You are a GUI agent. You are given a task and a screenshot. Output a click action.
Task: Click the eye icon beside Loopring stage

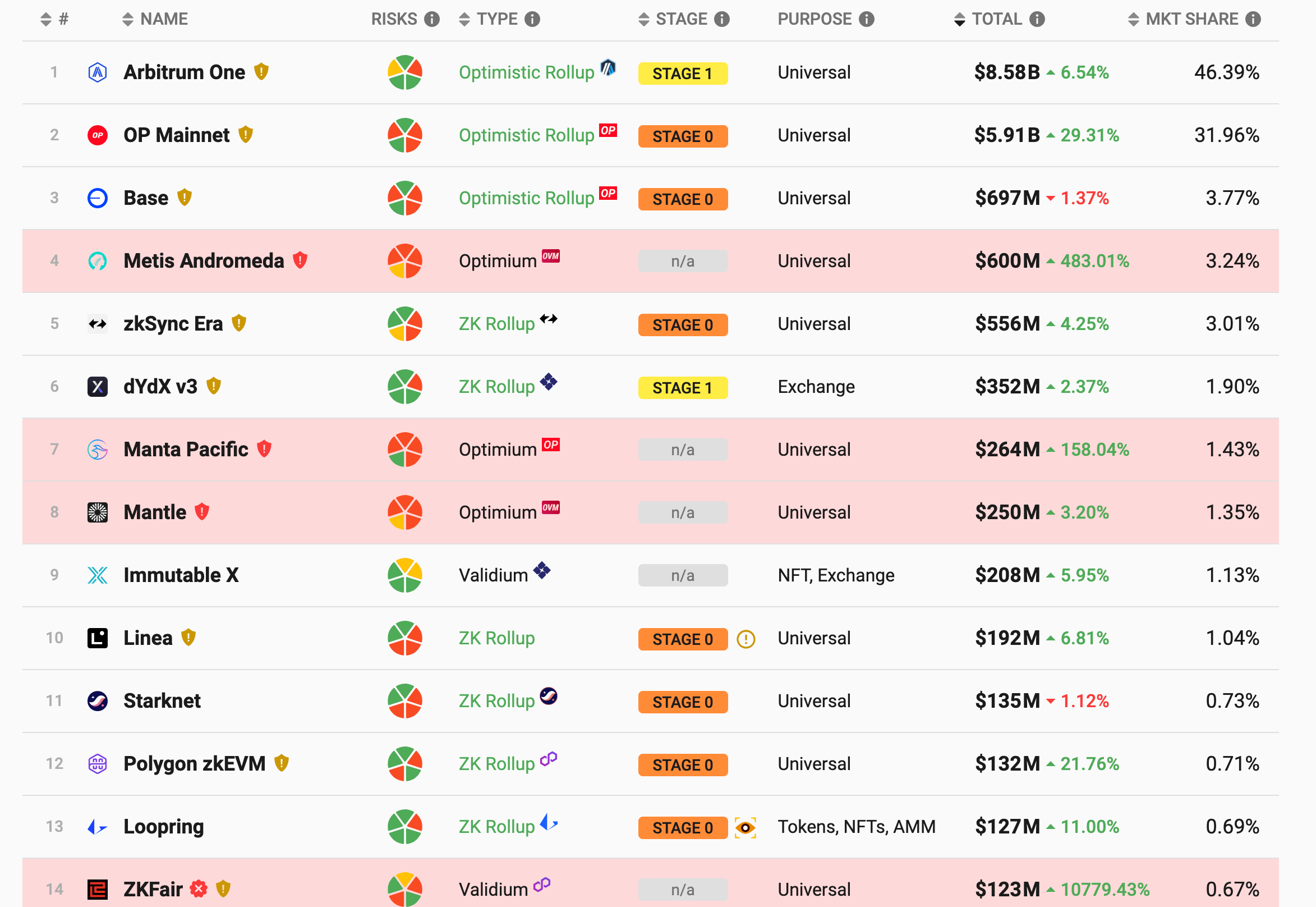point(744,827)
